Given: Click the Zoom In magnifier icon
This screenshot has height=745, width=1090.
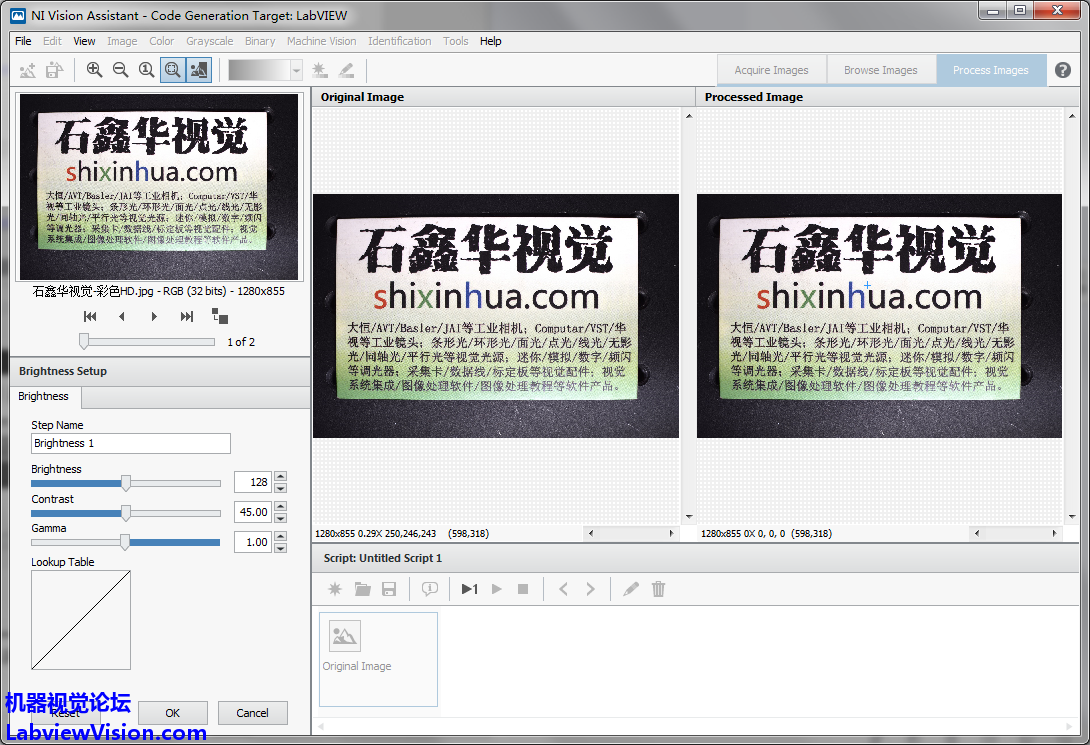Looking at the screenshot, I should 94,70.
